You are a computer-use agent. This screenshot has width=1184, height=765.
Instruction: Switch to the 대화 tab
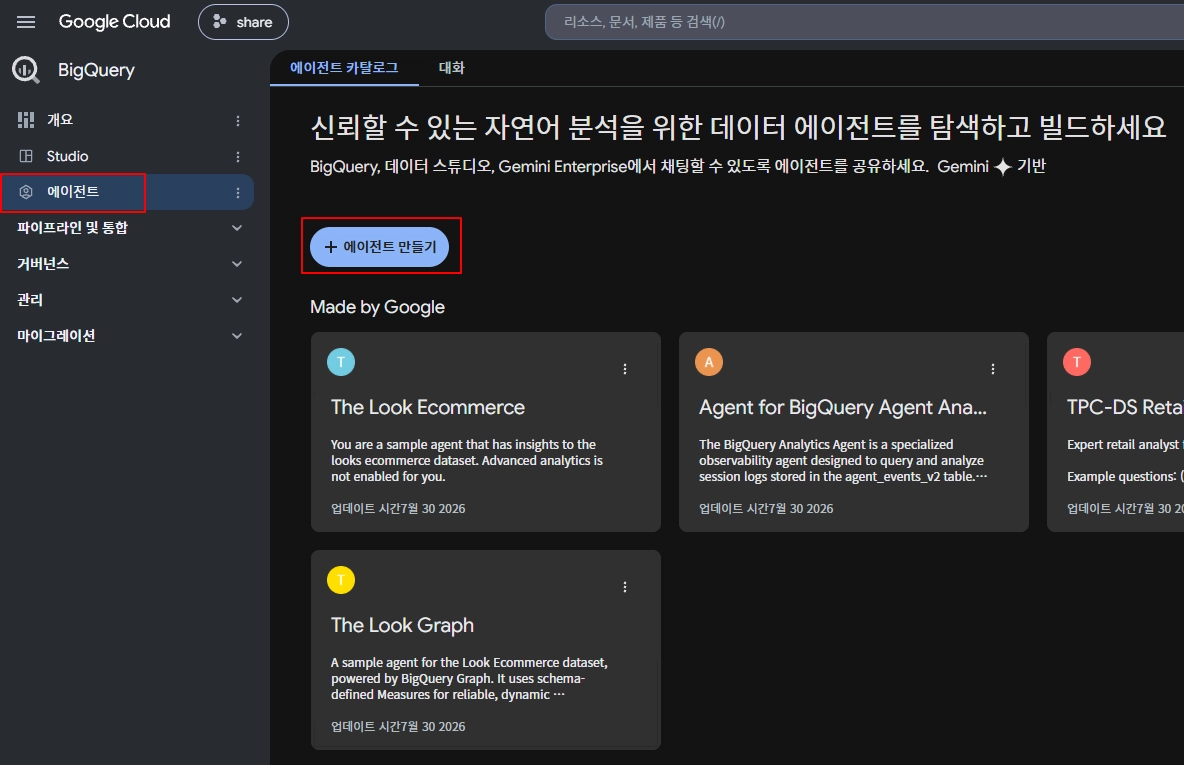[x=452, y=68]
